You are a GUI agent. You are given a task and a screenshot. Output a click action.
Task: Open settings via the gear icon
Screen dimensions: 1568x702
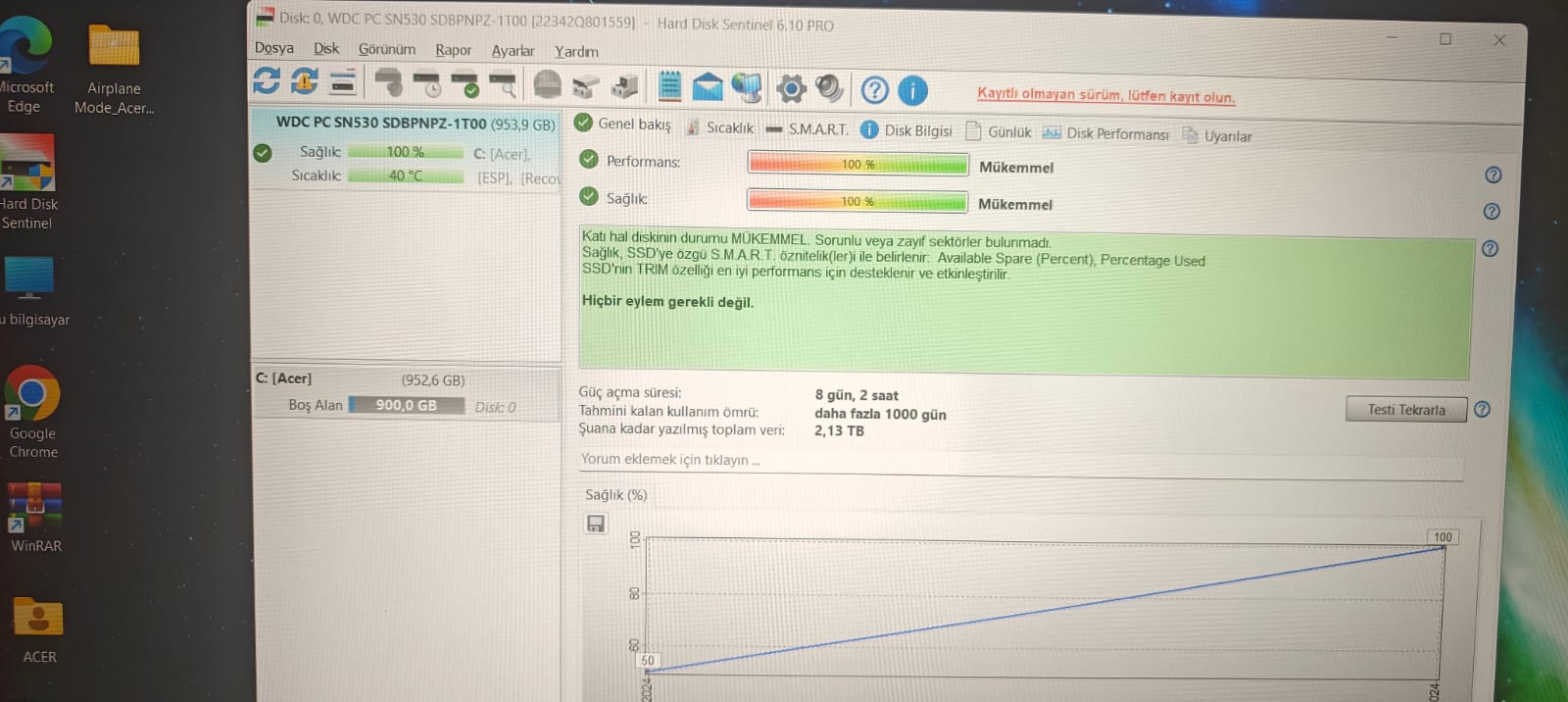(791, 89)
